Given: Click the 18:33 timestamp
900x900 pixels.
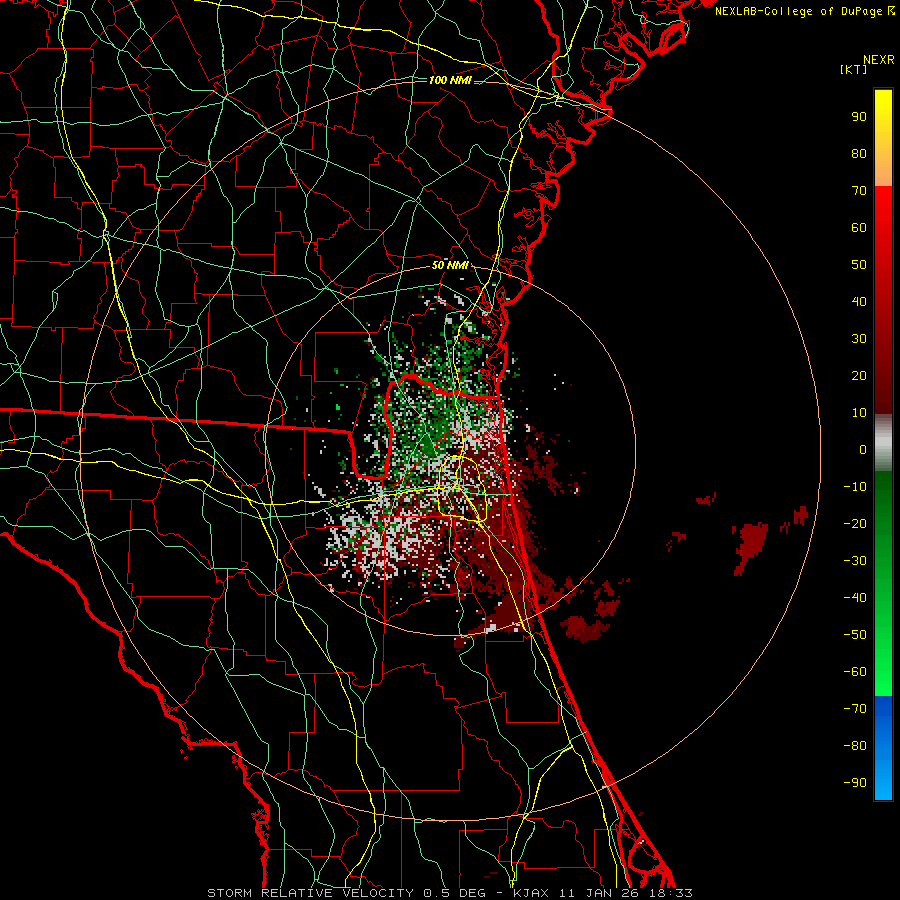Looking at the screenshot, I should [x=671, y=893].
